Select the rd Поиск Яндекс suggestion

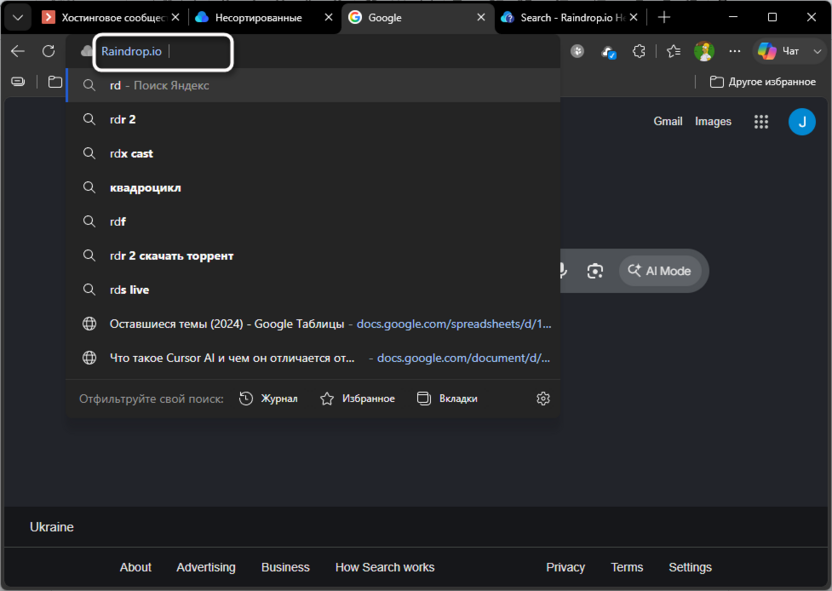click(x=313, y=85)
